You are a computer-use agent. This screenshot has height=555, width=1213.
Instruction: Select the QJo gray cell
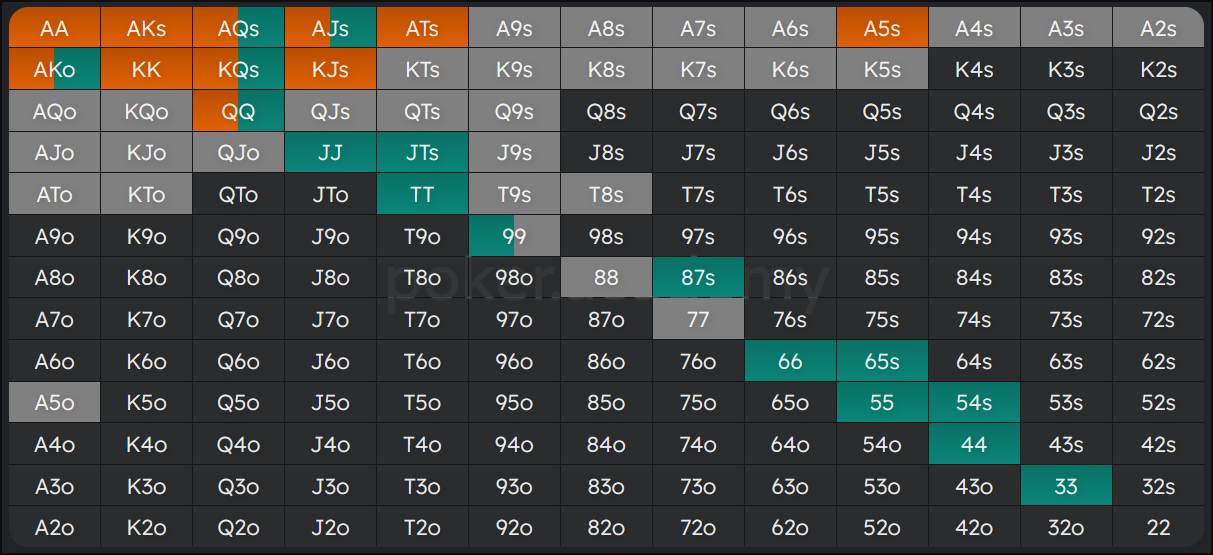coord(239,153)
